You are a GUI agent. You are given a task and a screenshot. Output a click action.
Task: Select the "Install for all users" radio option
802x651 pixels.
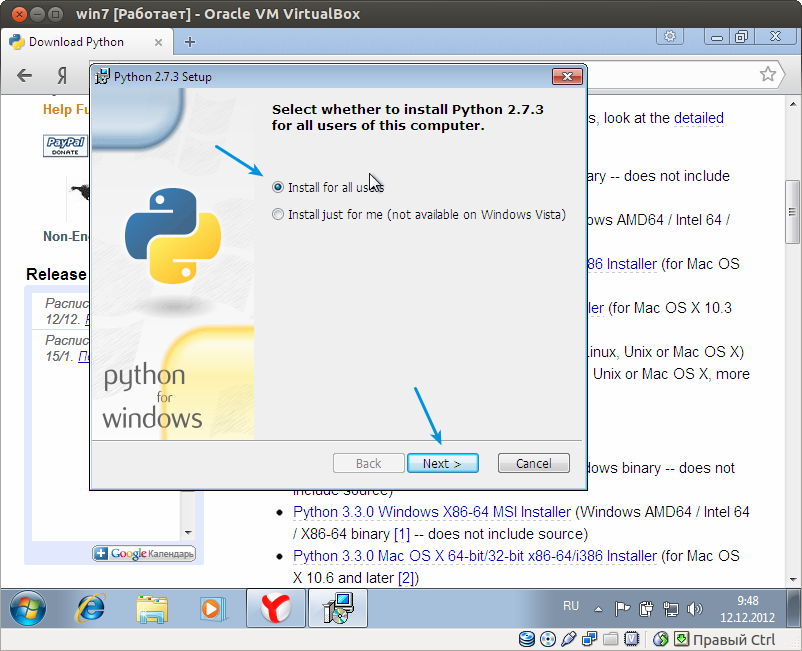tap(278, 187)
